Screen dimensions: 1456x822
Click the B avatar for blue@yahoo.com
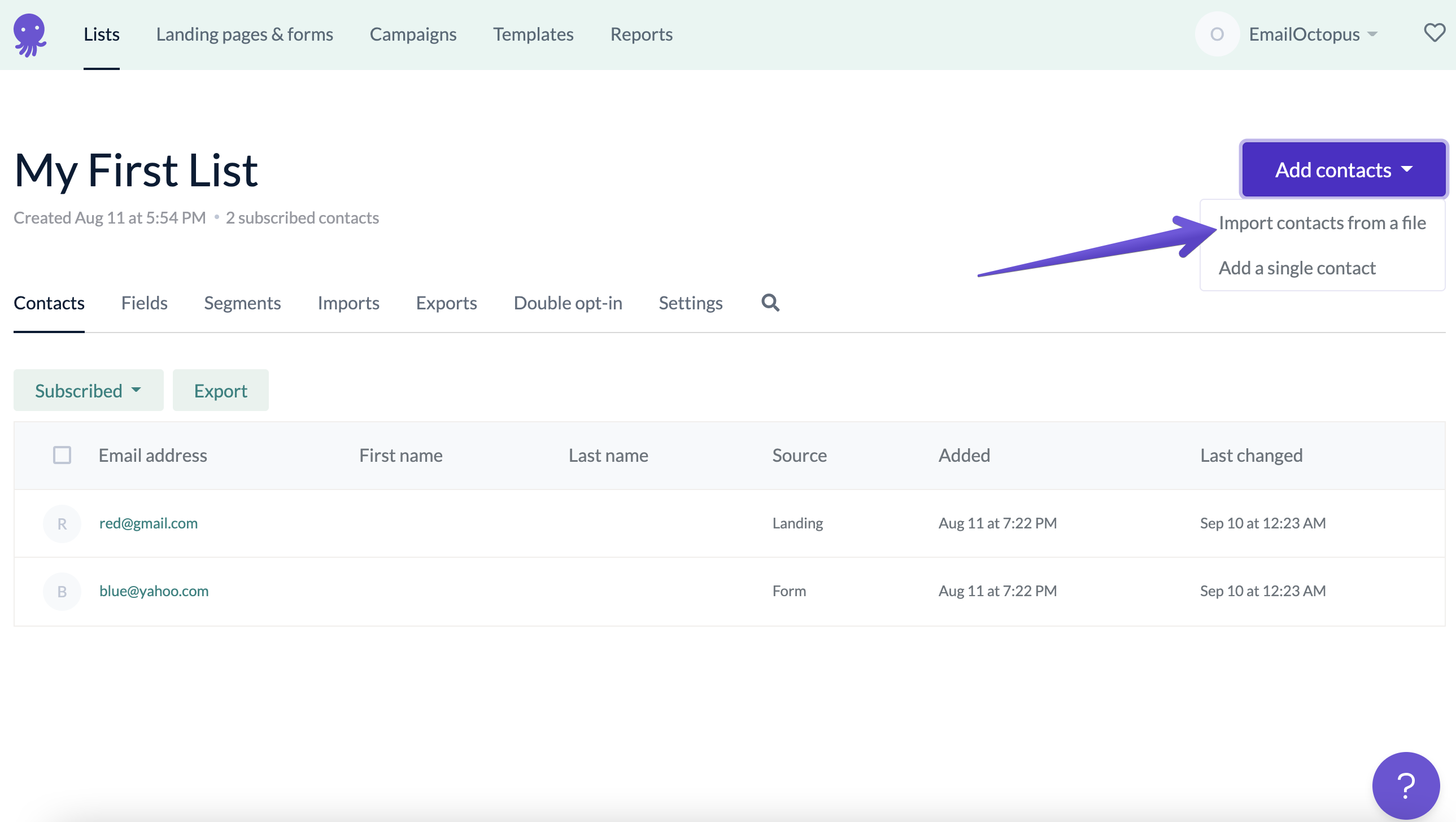pyautogui.click(x=62, y=592)
